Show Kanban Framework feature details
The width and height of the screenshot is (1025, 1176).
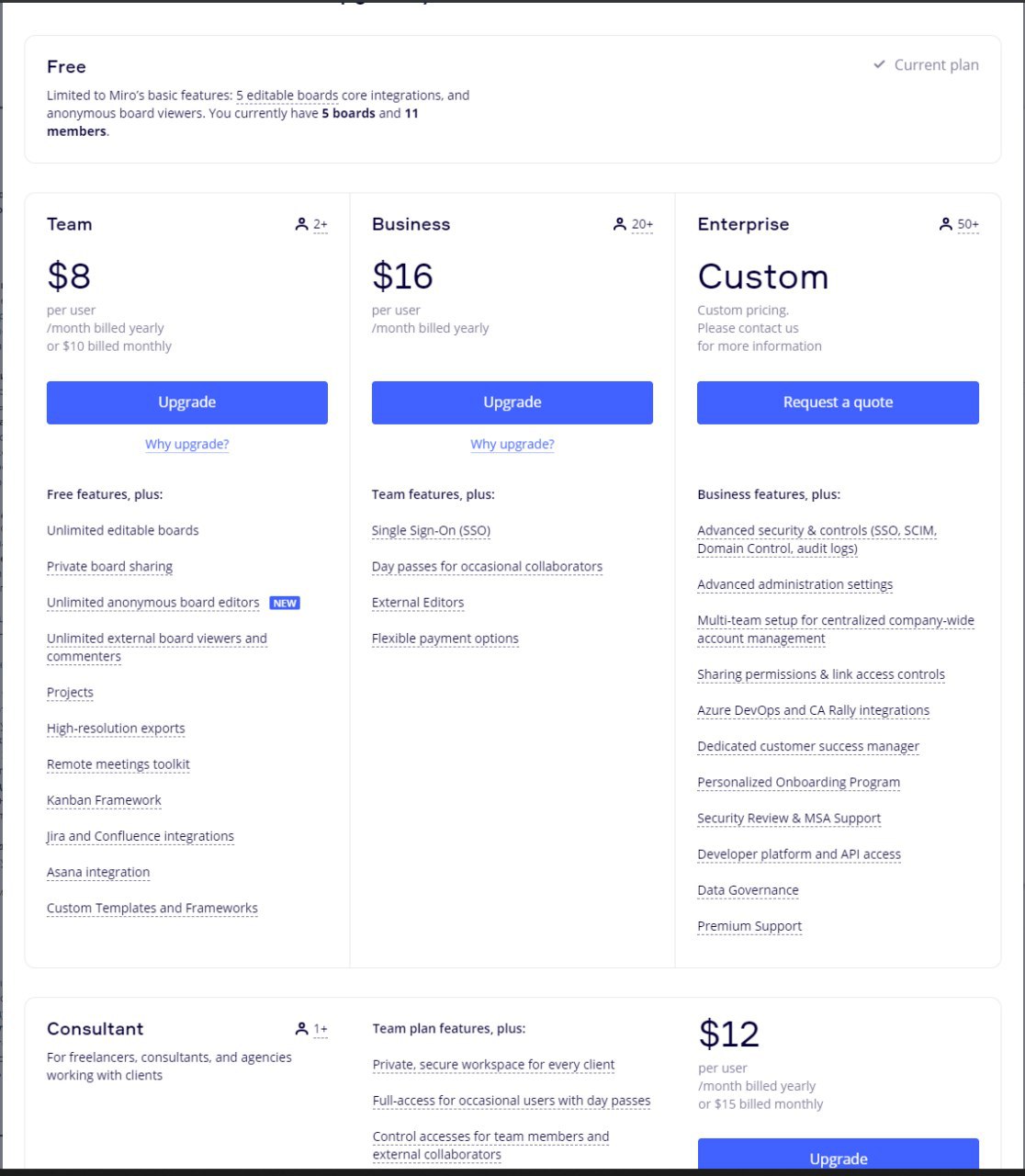pos(104,801)
